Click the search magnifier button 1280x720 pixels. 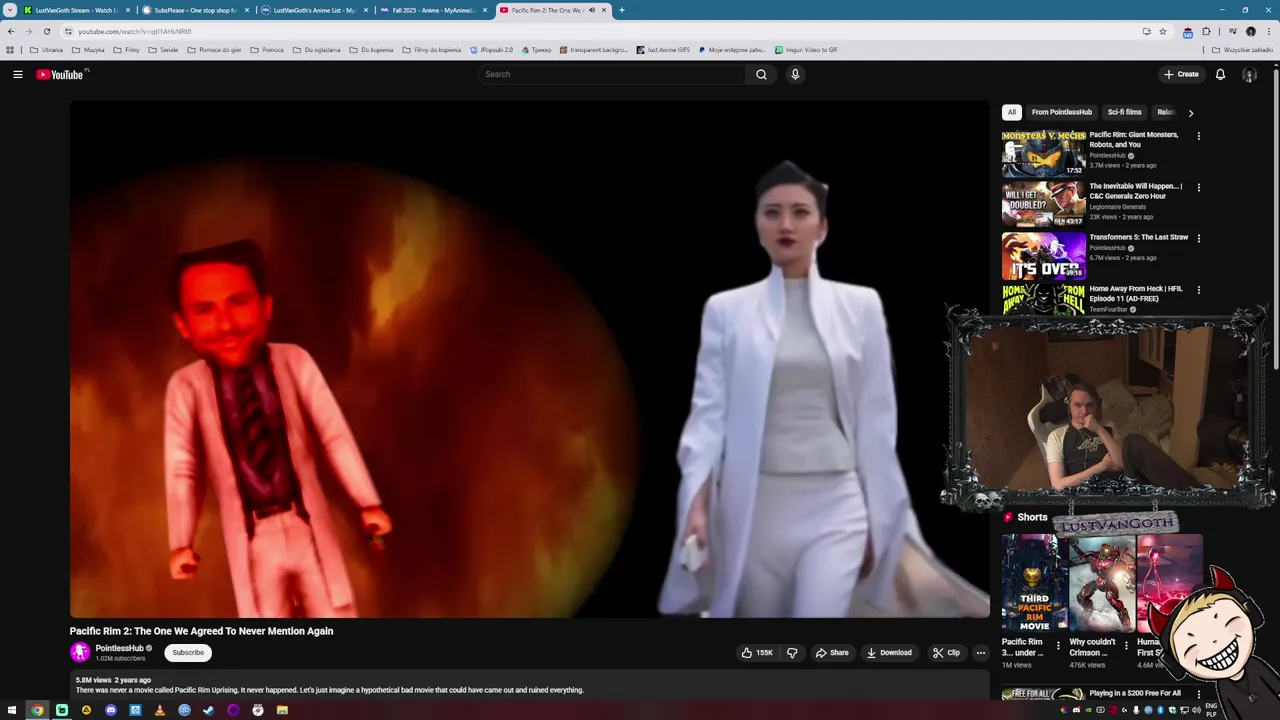pos(761,74)
